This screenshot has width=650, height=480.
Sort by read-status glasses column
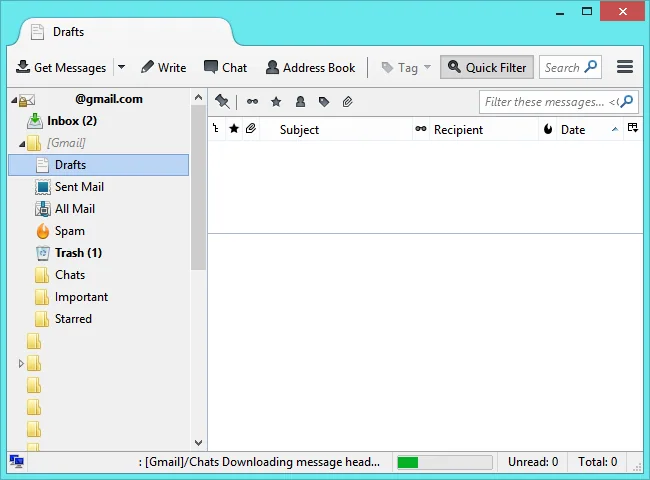coord(421,129)
